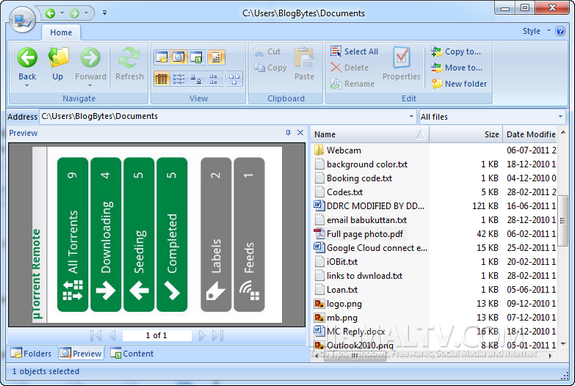
Task: Click the green Back arrow icon
Action: point(27,58)
